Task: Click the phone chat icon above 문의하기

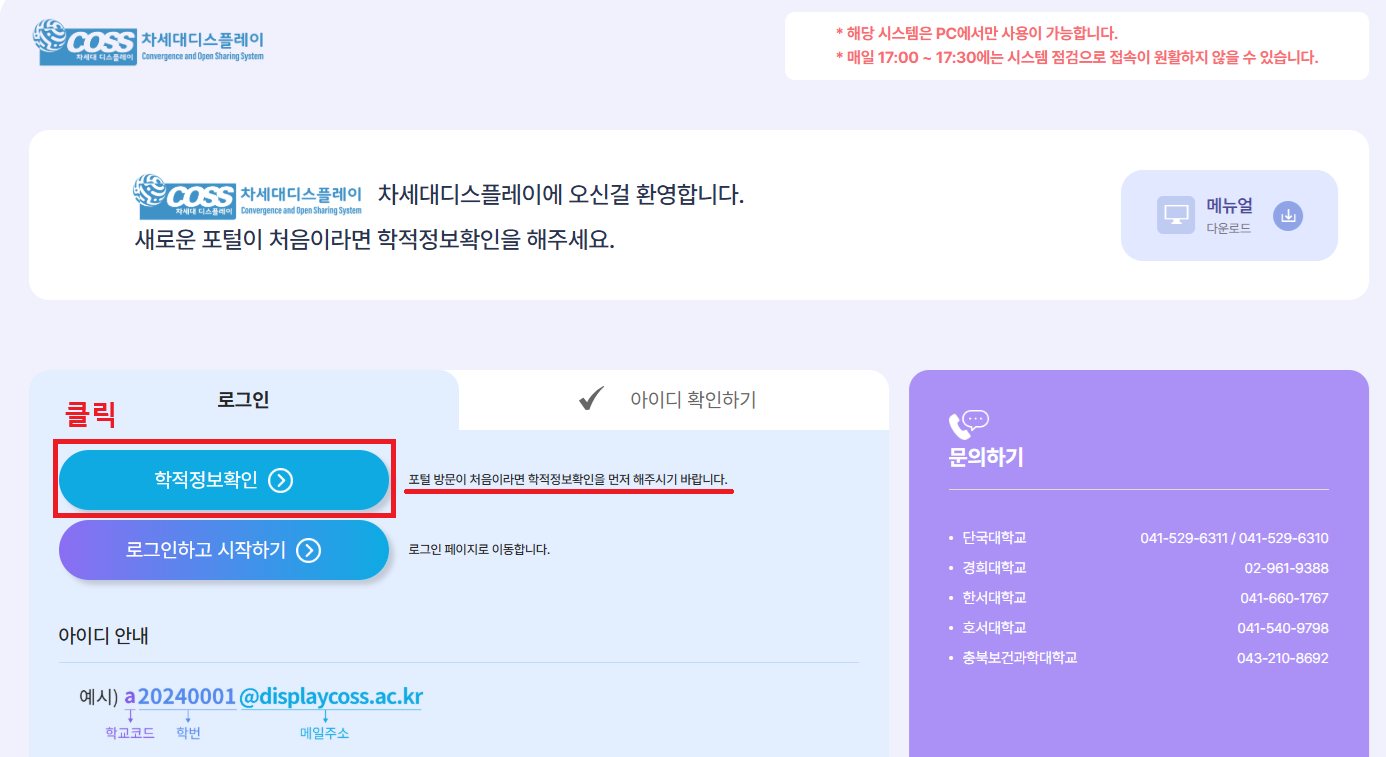Action: [x=968, y=425]
